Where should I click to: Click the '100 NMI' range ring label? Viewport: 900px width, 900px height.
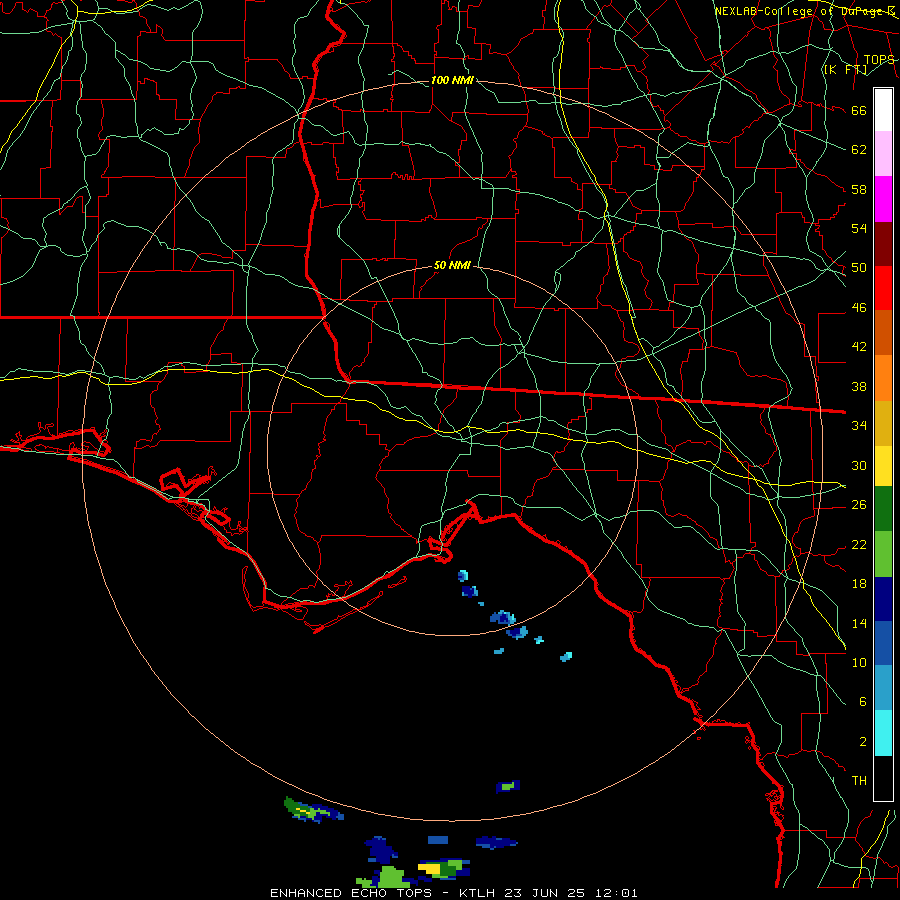452,80
